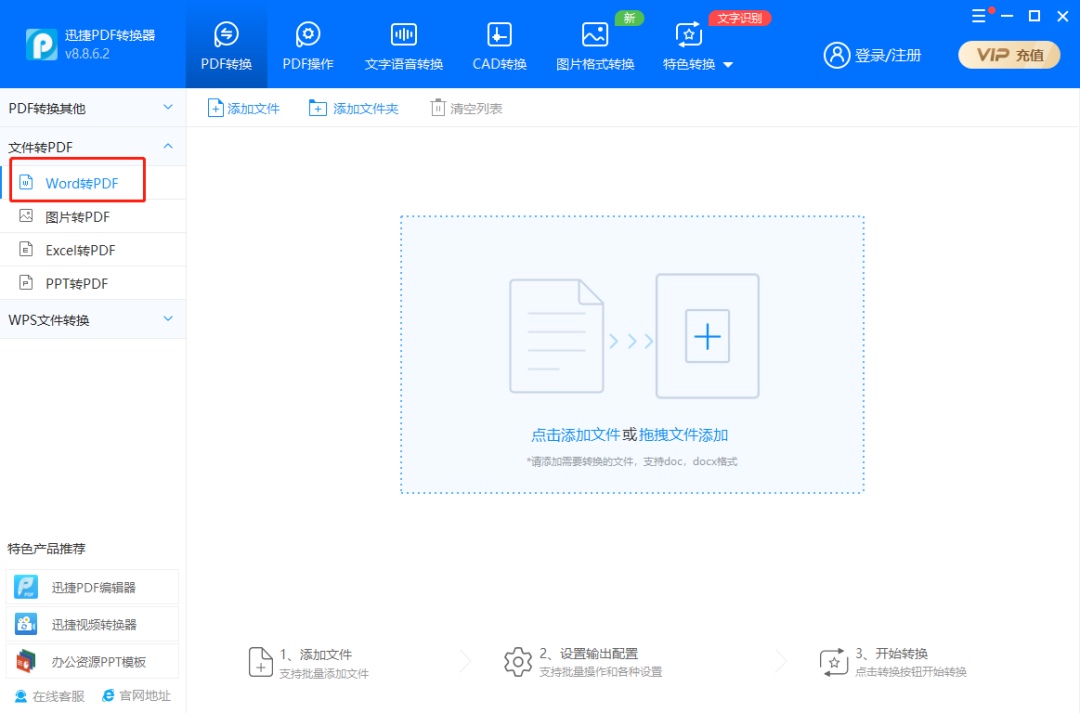Open the 官网地址 link at bottom

click(144, 696)
